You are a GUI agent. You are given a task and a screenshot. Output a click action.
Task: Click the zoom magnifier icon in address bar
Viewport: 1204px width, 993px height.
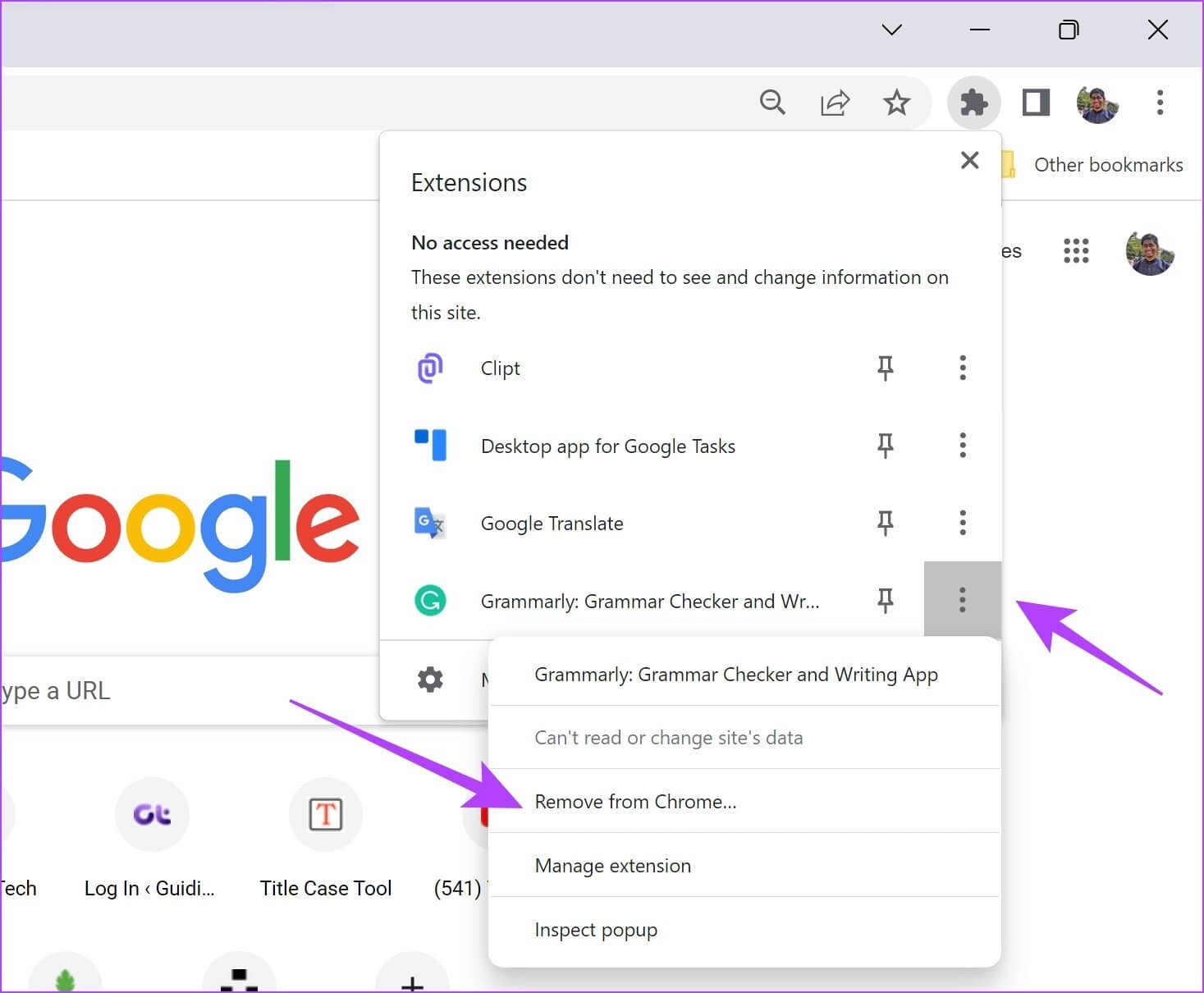772,103
